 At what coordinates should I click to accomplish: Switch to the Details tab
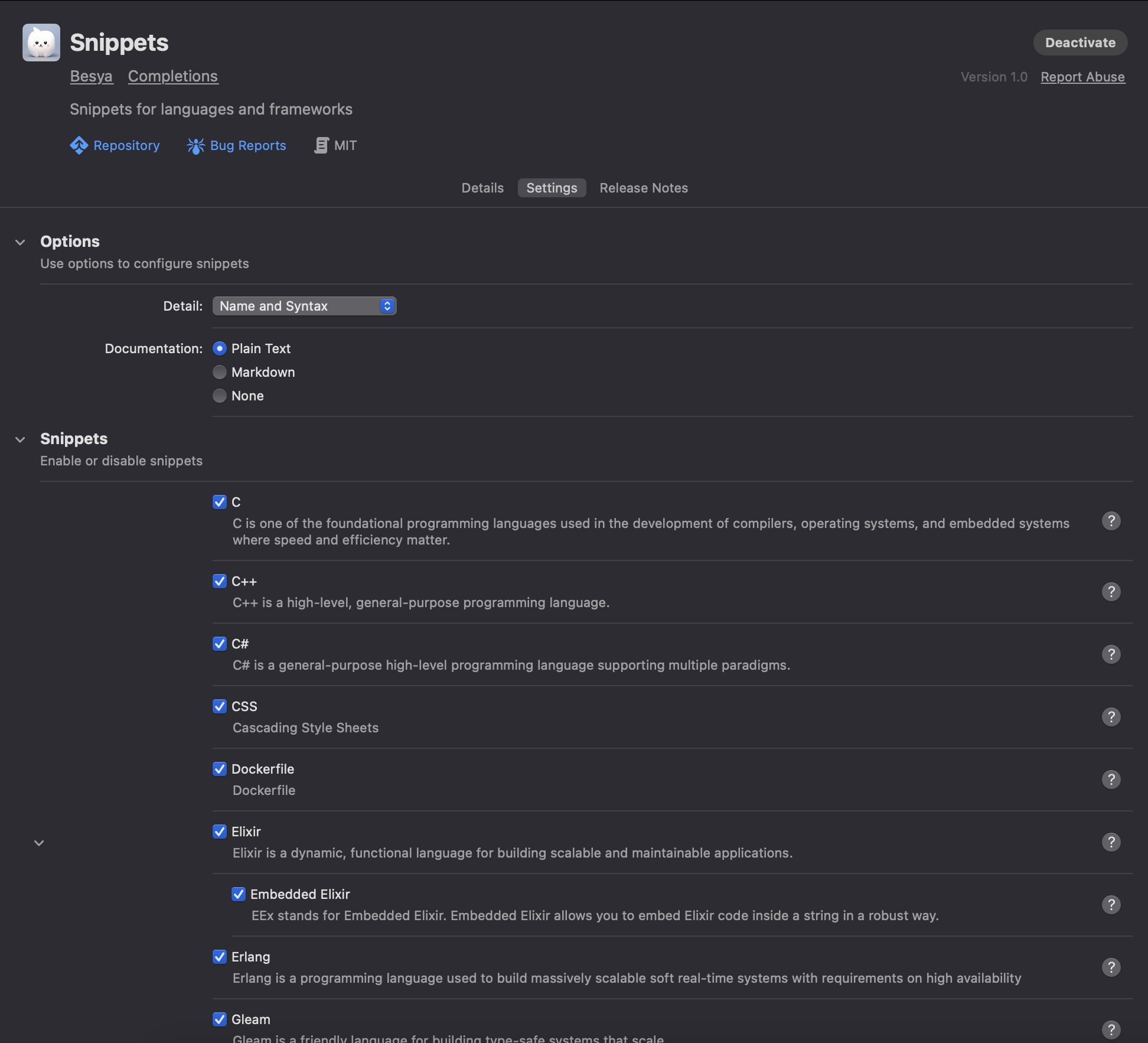[482, 188]
